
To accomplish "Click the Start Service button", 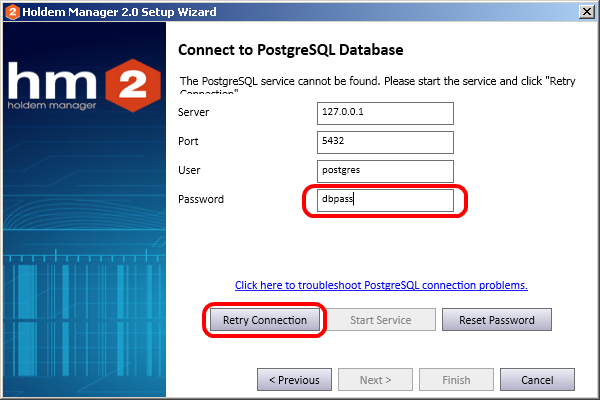I will pyautogui.click(x=381, y=320).
